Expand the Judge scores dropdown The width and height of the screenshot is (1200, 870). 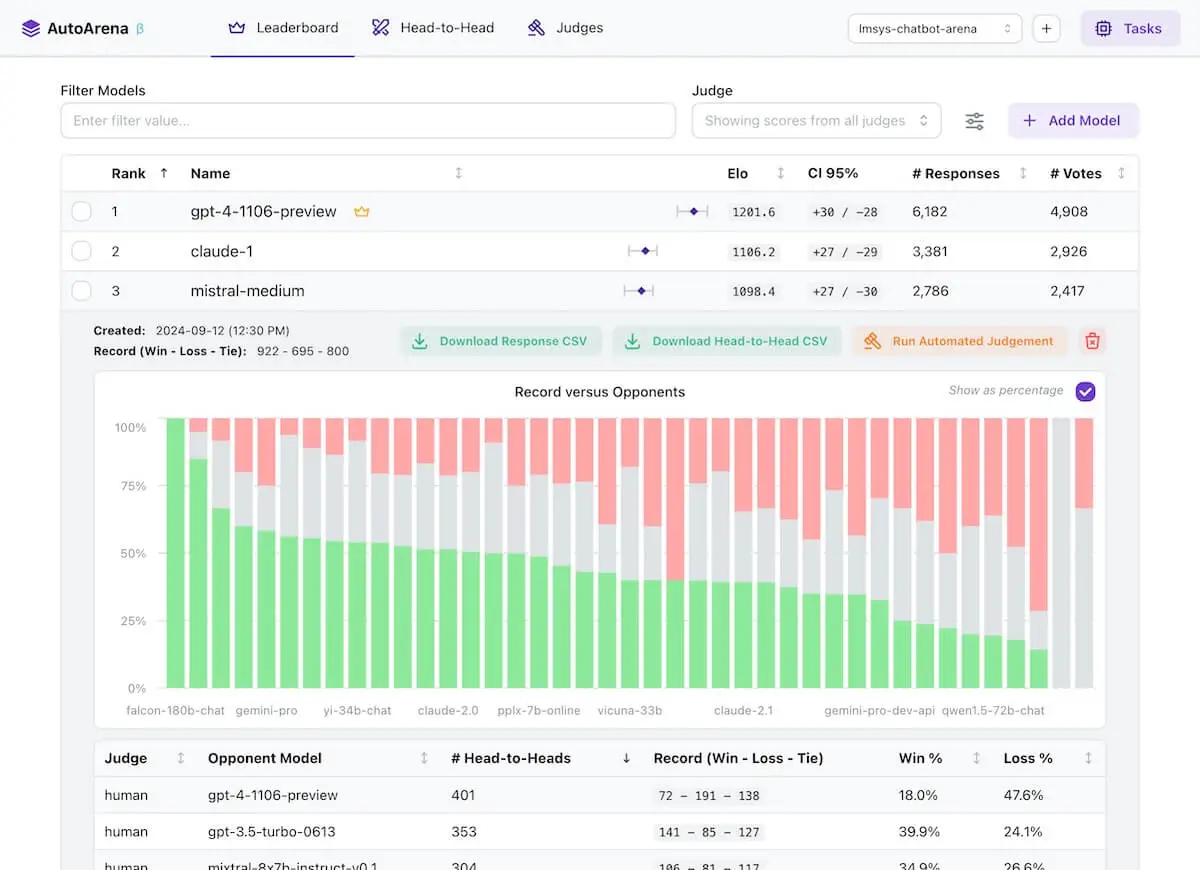[816, 121]
